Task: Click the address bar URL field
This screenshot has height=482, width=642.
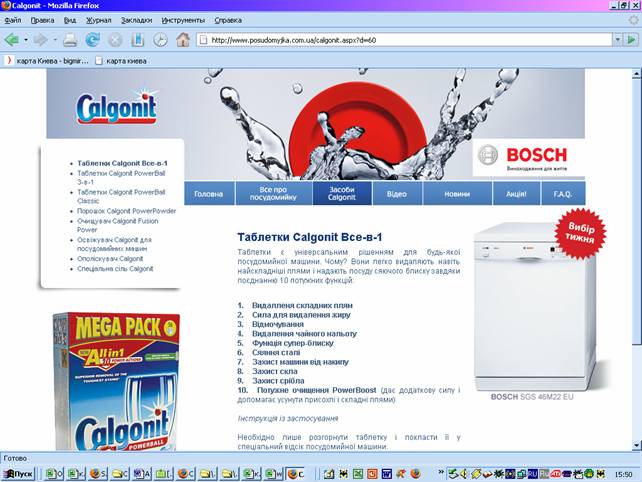Action: [400, 40]
